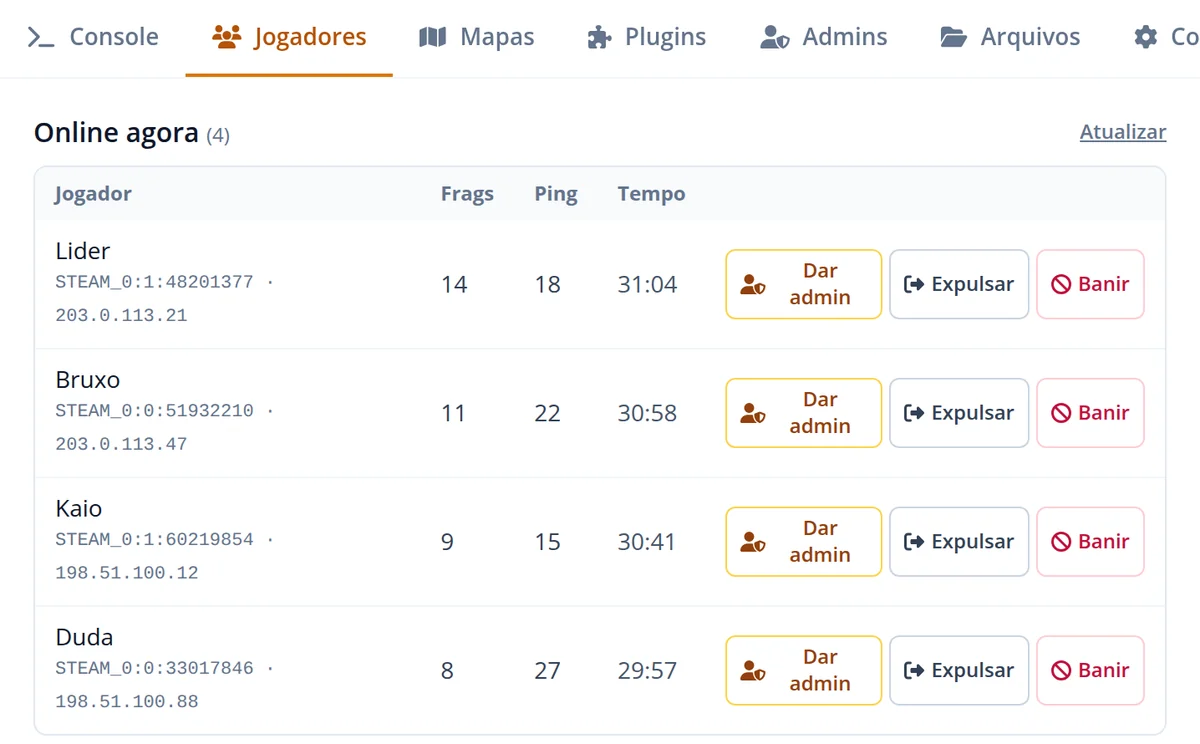Click the settings gear icon in tab bar
1200x744 pixels.
click(x=1145, y=38)
